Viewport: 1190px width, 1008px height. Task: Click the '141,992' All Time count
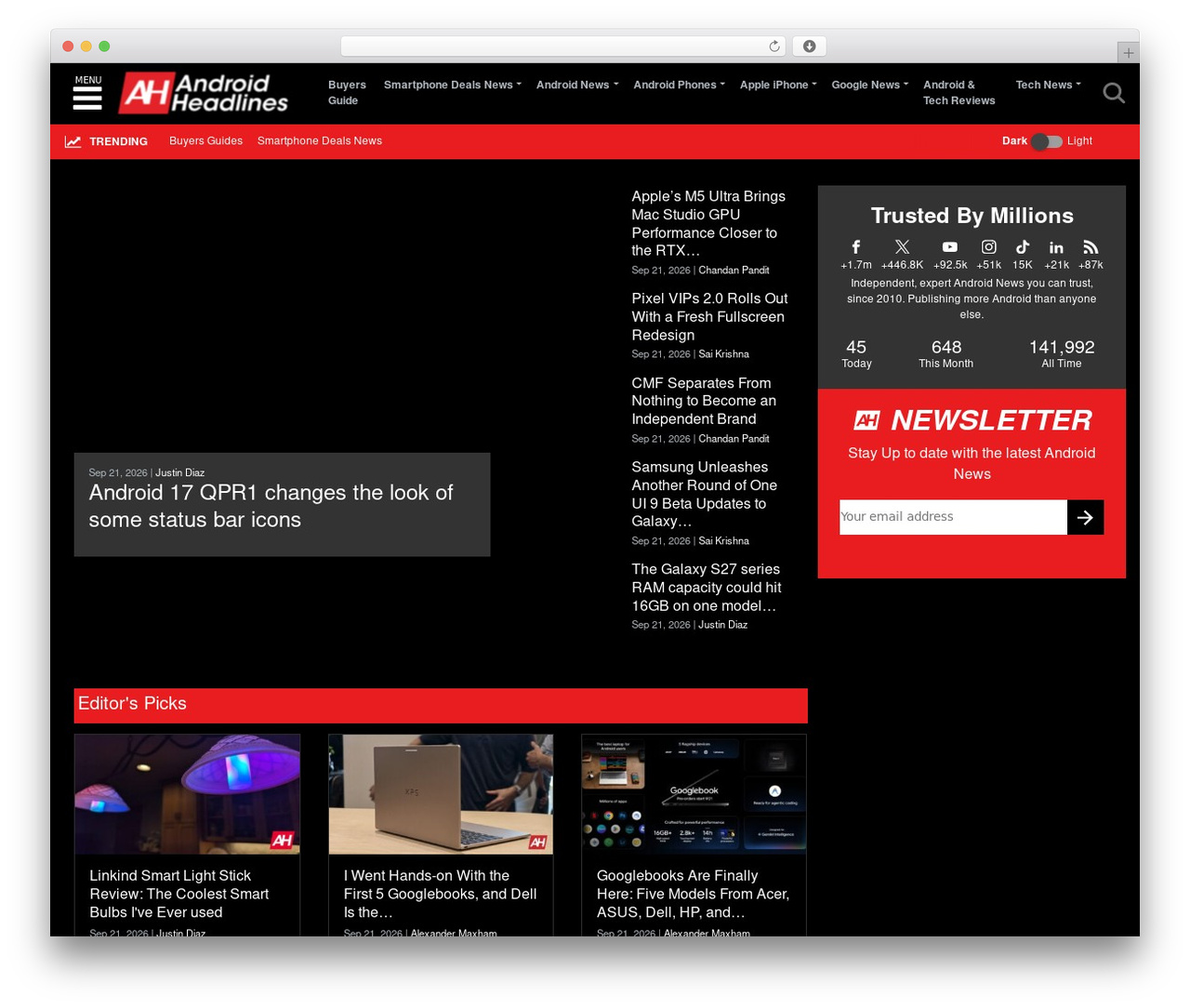click(x=1062, y=347)
